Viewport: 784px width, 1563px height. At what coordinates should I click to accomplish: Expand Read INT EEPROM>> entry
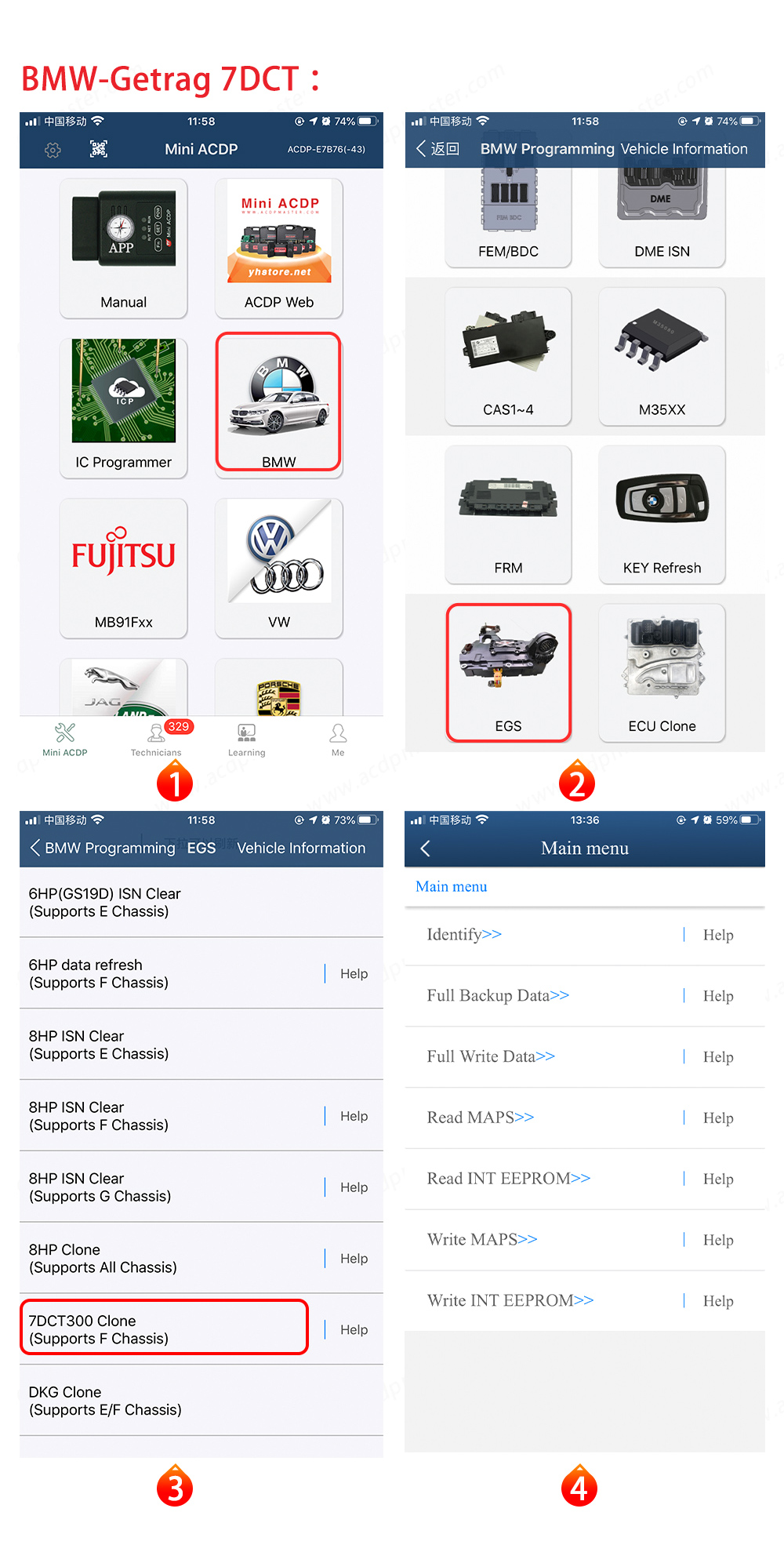508,1179
